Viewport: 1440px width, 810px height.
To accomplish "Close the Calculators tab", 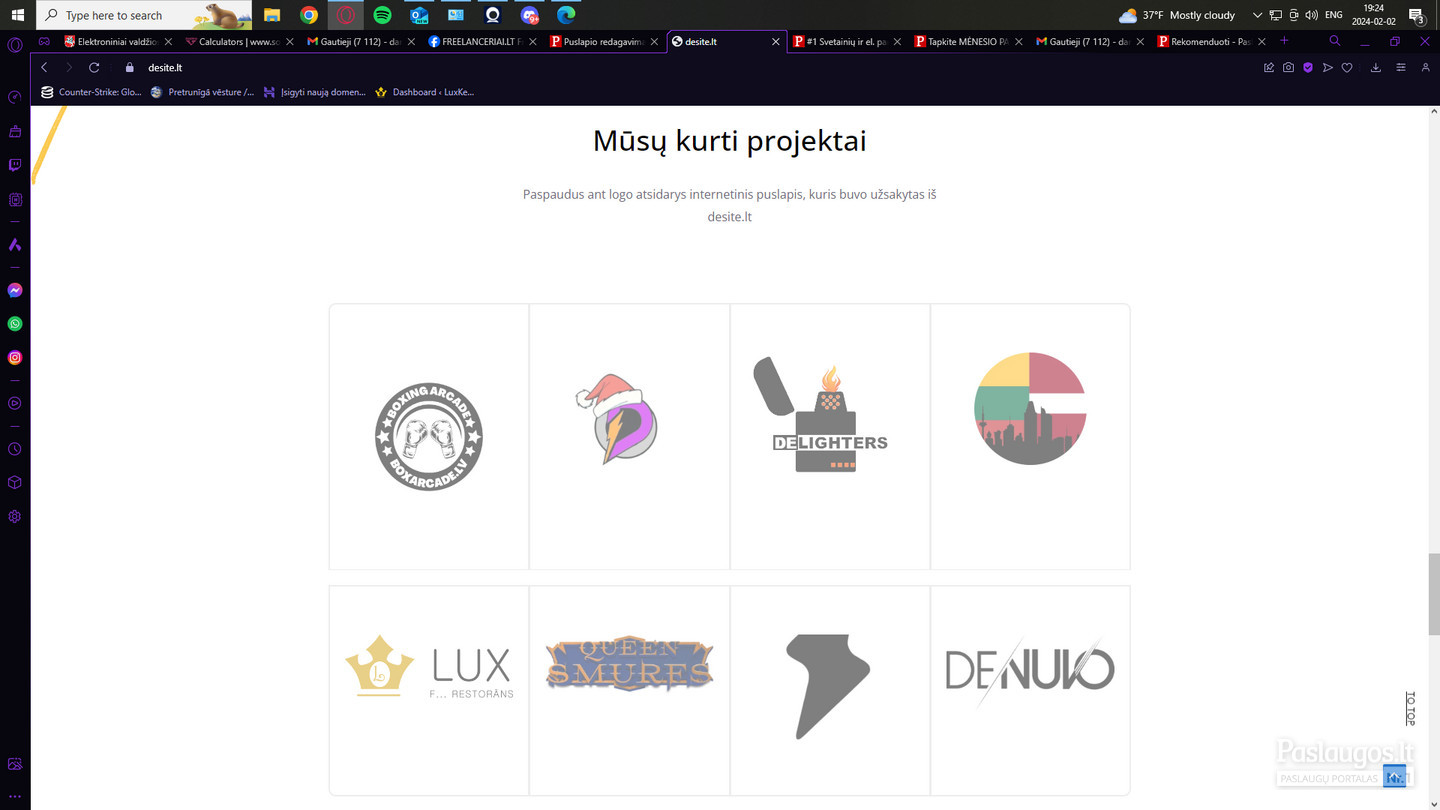I will [290, 42].
